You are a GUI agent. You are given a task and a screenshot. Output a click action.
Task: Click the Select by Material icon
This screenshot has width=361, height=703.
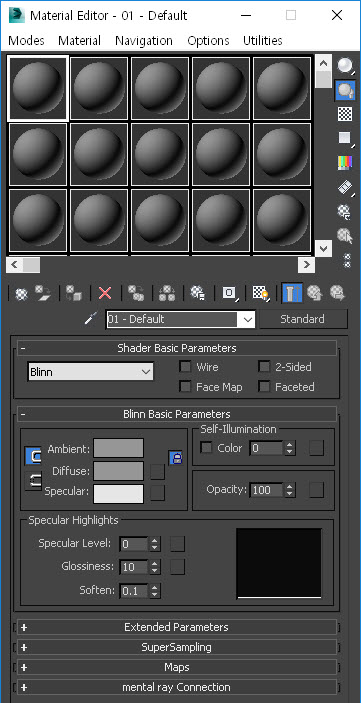click(345, 235)
